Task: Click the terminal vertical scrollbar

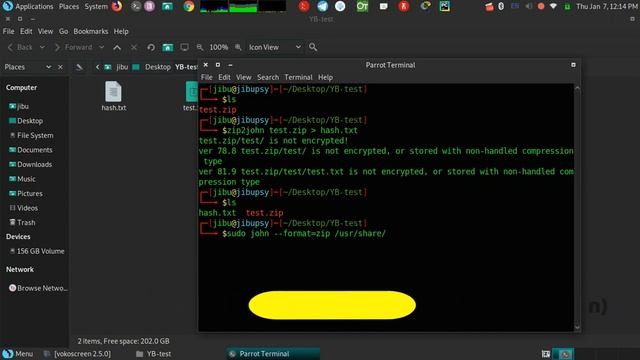Action: (x=577, y=207)
